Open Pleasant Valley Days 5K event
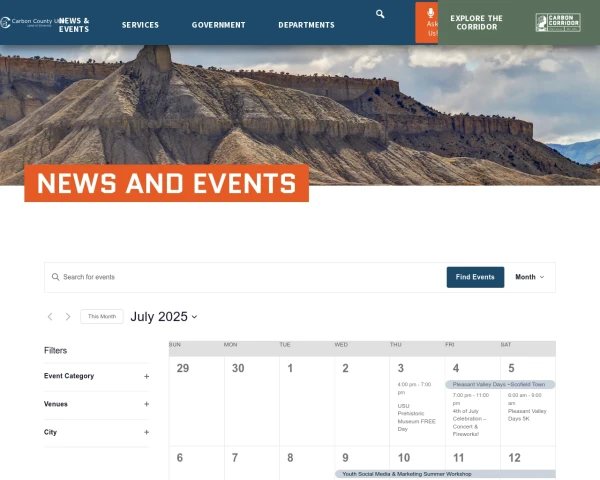Screen dimensions: 600x480 click(x=527, y=415)
